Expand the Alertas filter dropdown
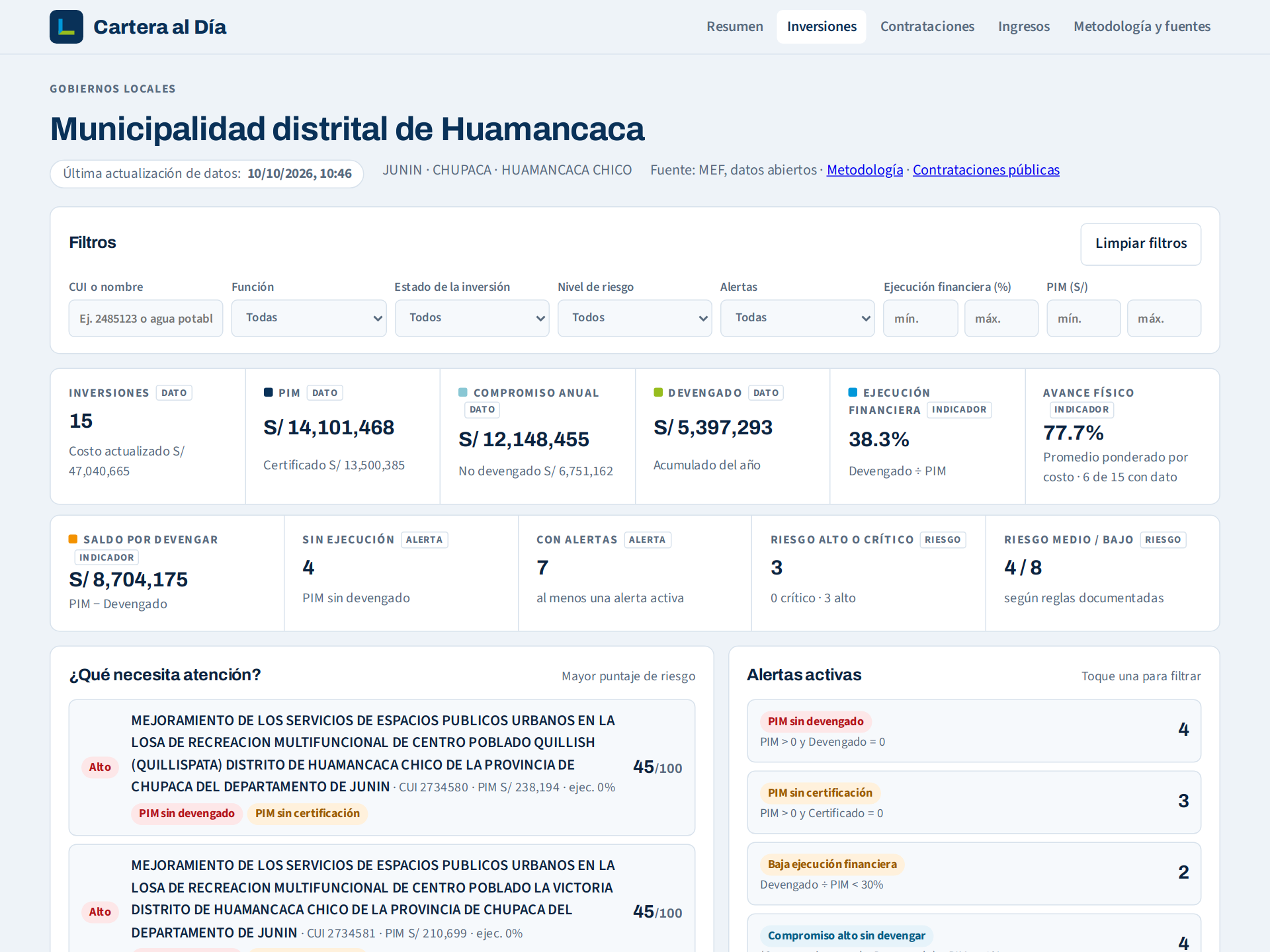This screenshot has width=1270, height=952. [797, 318]
